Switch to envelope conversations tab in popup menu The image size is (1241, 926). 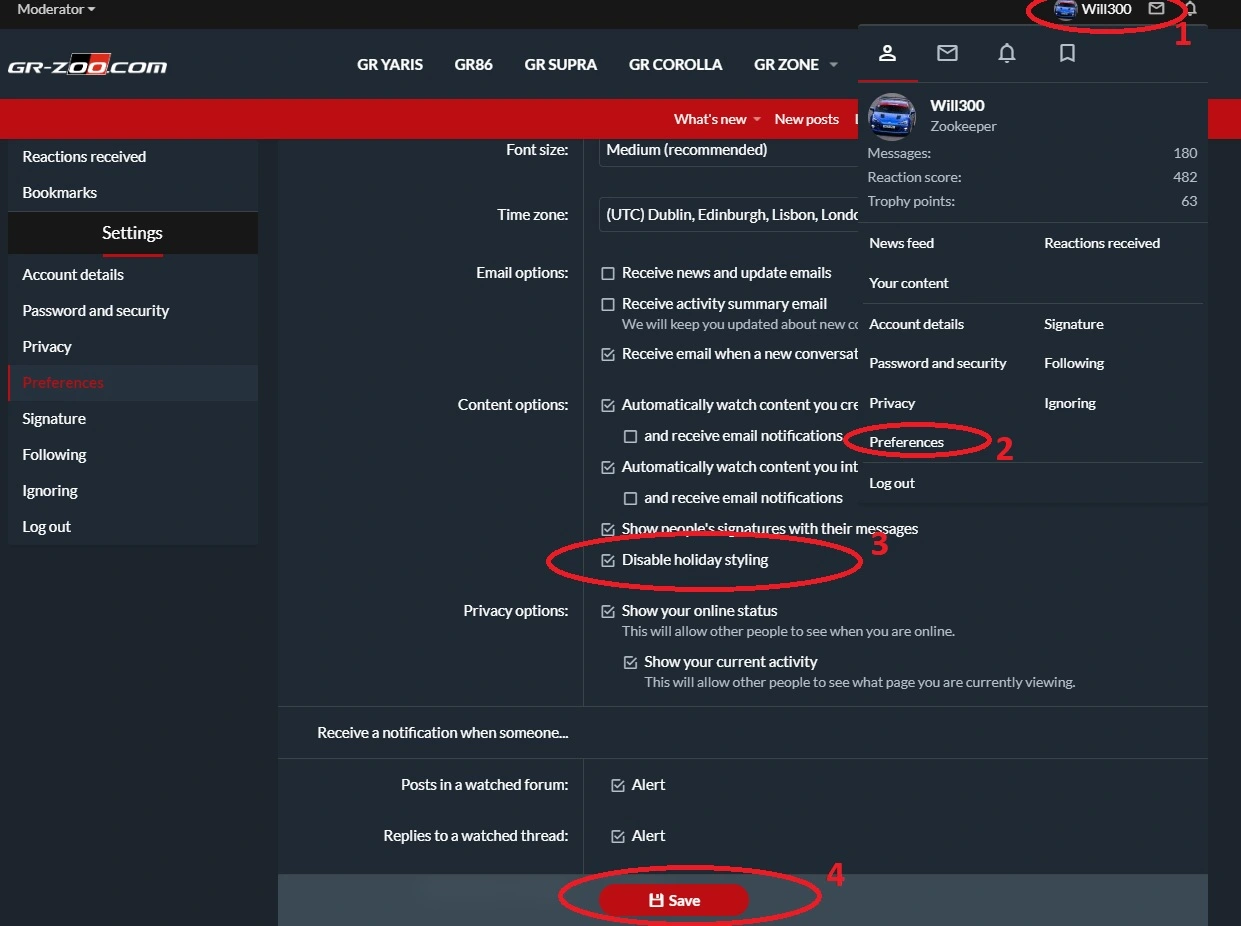click(x=947, y=53)
